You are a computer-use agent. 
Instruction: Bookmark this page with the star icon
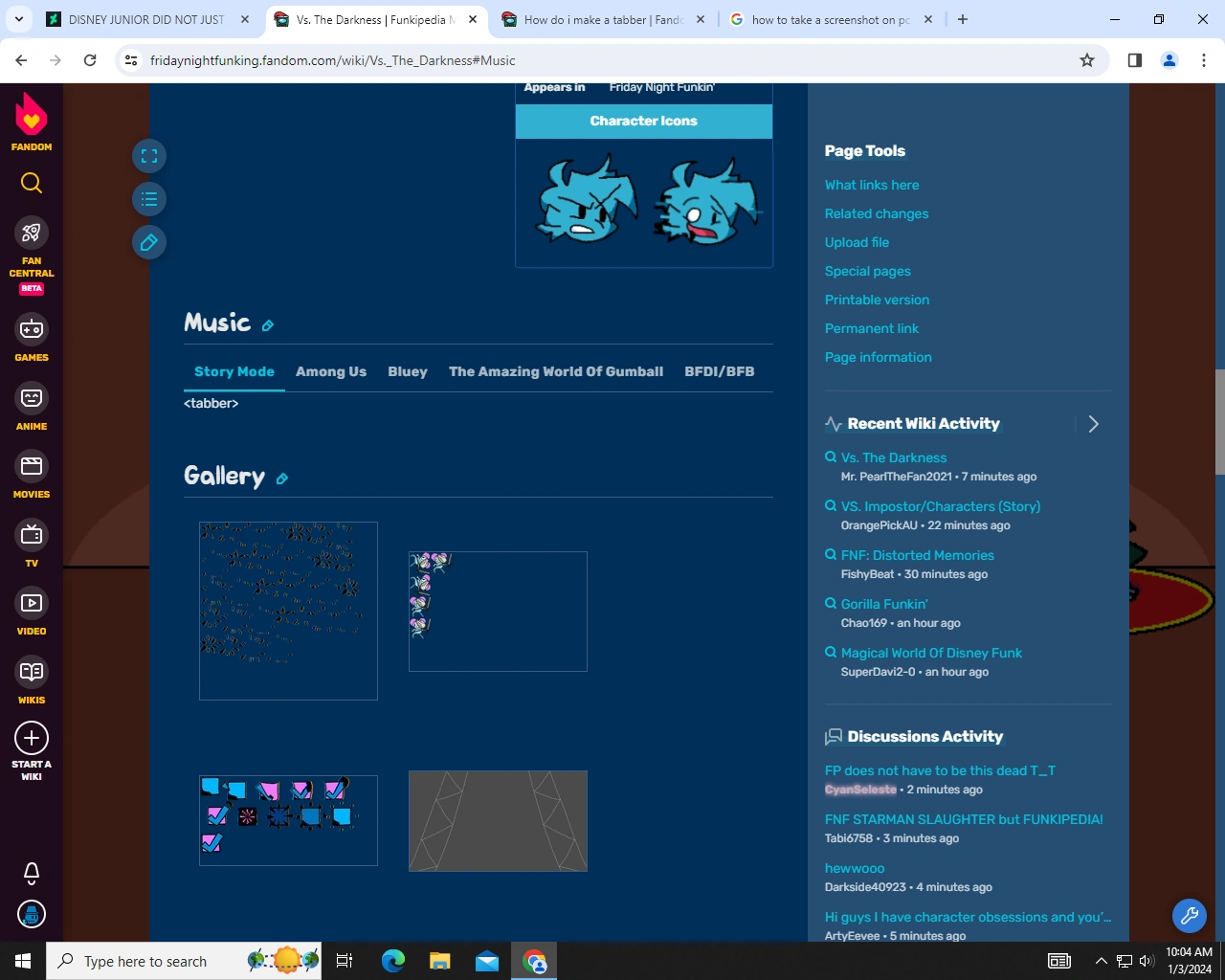pos(1087,60)
